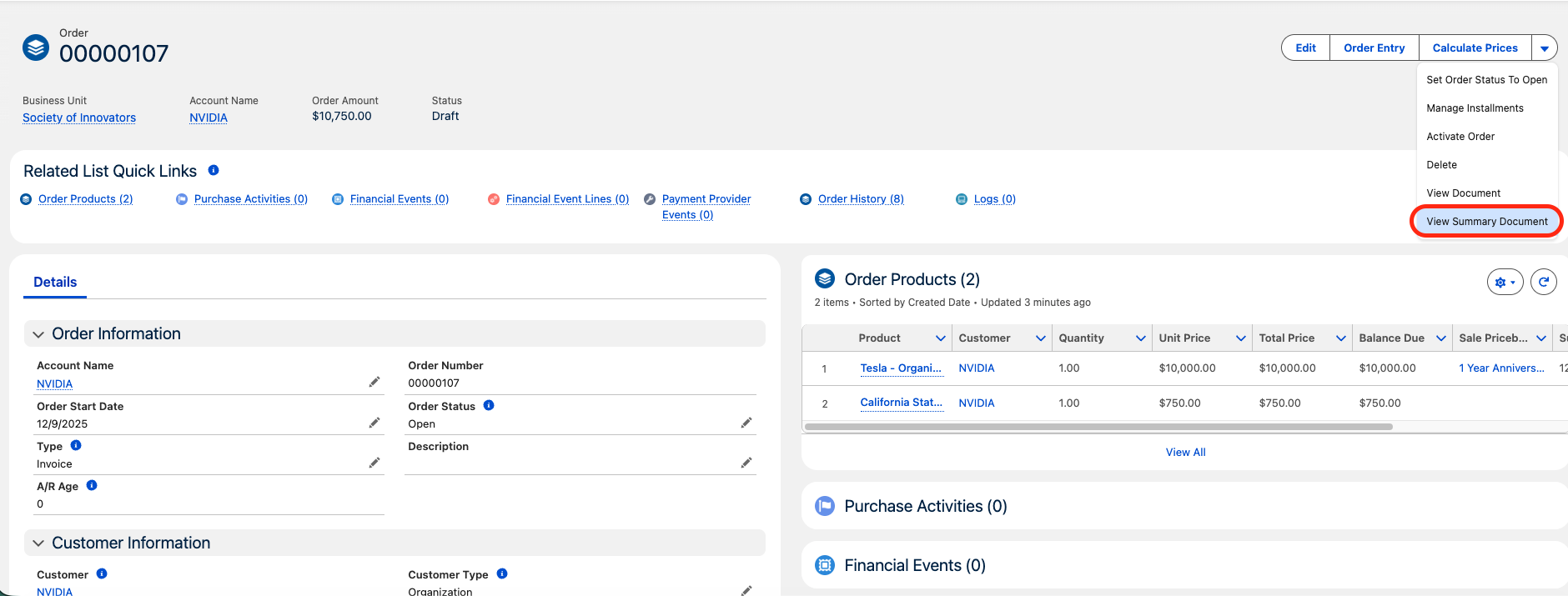1568x596 pixels.
Task: Click the Financial Event Lines quick link icon
Action: [494, 199]
